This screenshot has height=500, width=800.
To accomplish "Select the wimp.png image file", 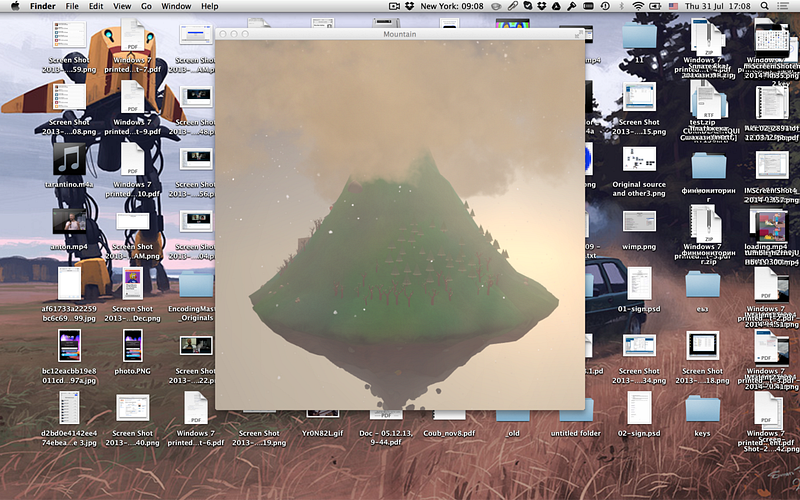I will point(639,221).
